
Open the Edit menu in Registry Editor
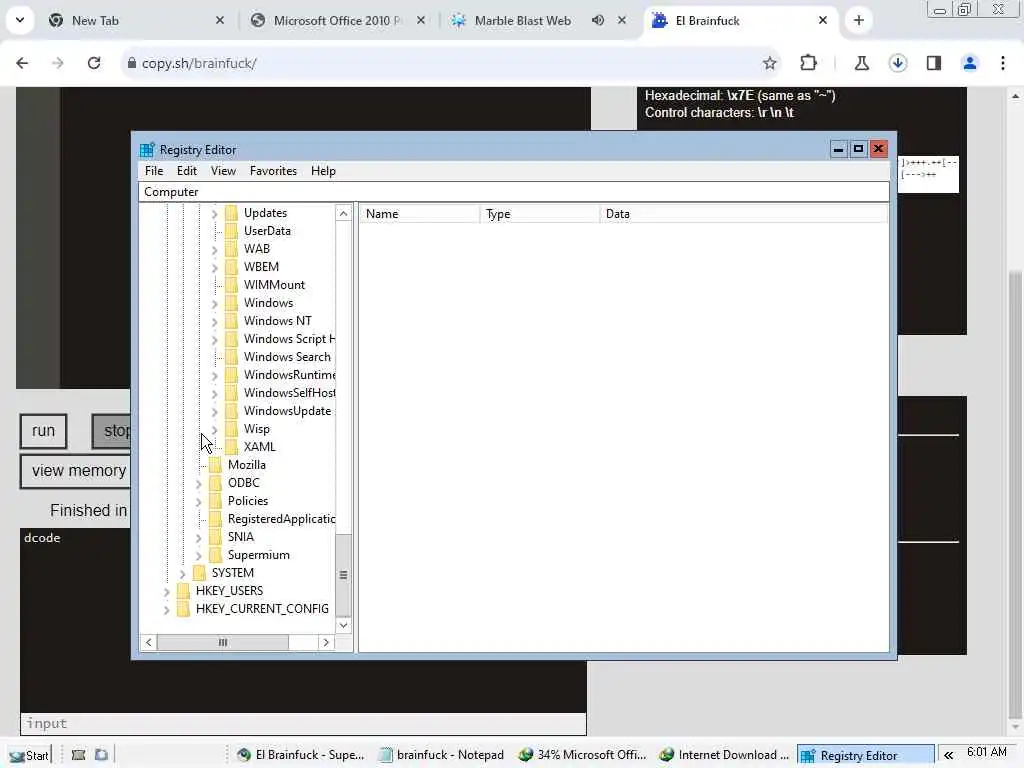pos(187,171)
